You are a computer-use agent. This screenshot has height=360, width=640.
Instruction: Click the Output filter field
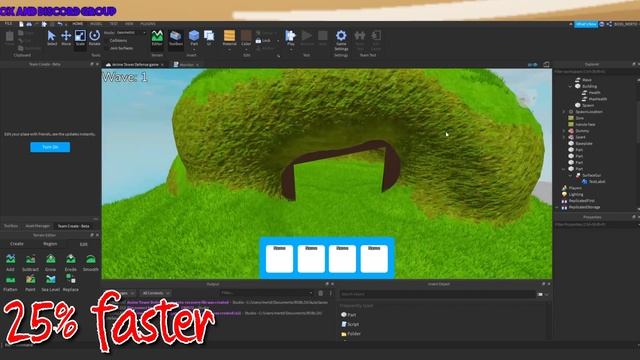tap(267, 293)
